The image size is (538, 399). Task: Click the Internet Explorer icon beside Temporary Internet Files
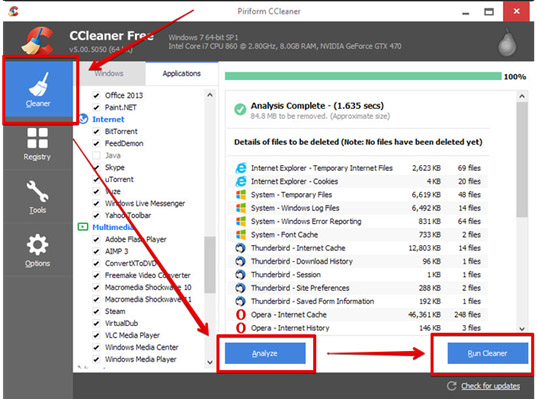pos(241,168)
